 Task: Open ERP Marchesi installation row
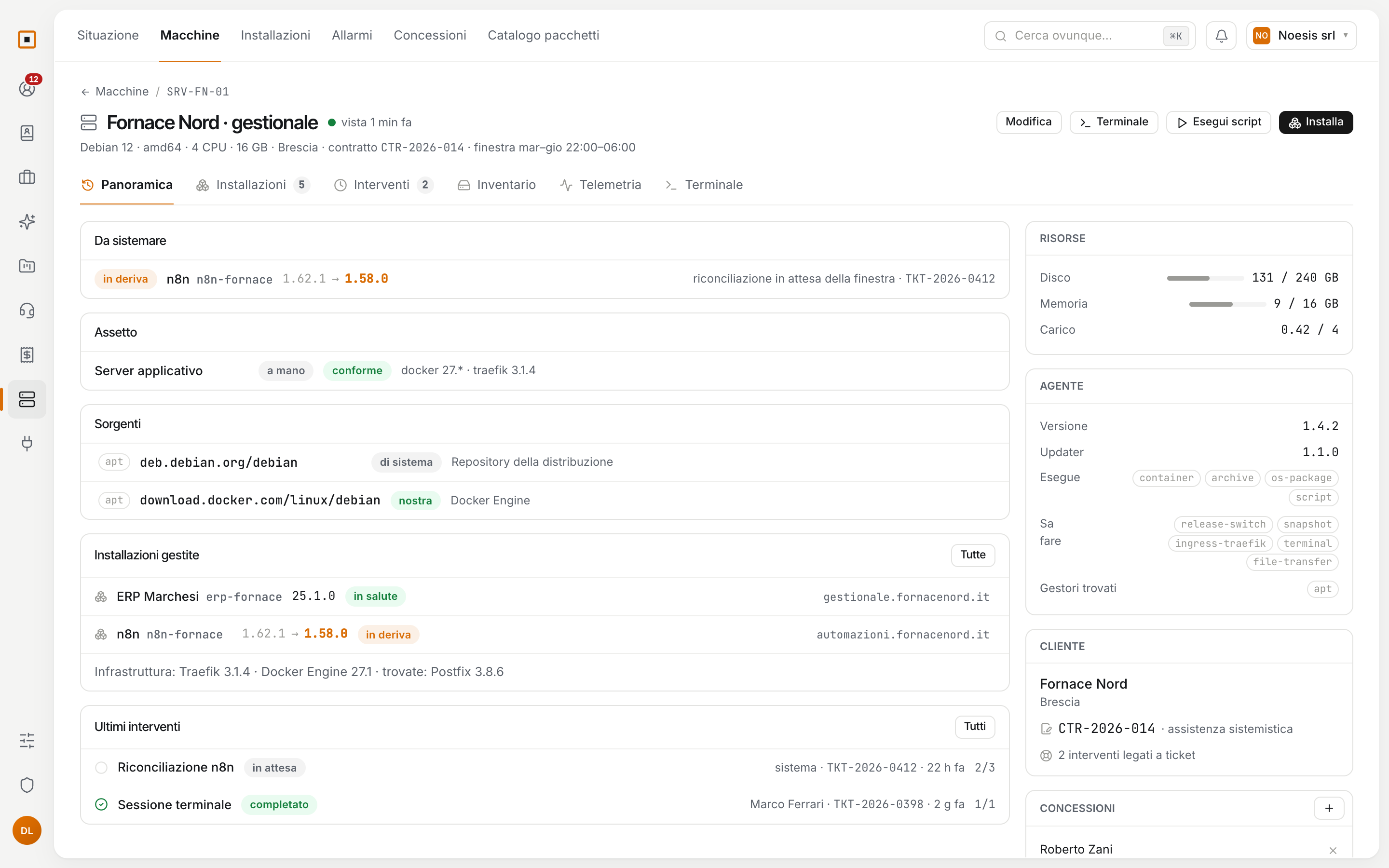[545, 597]
